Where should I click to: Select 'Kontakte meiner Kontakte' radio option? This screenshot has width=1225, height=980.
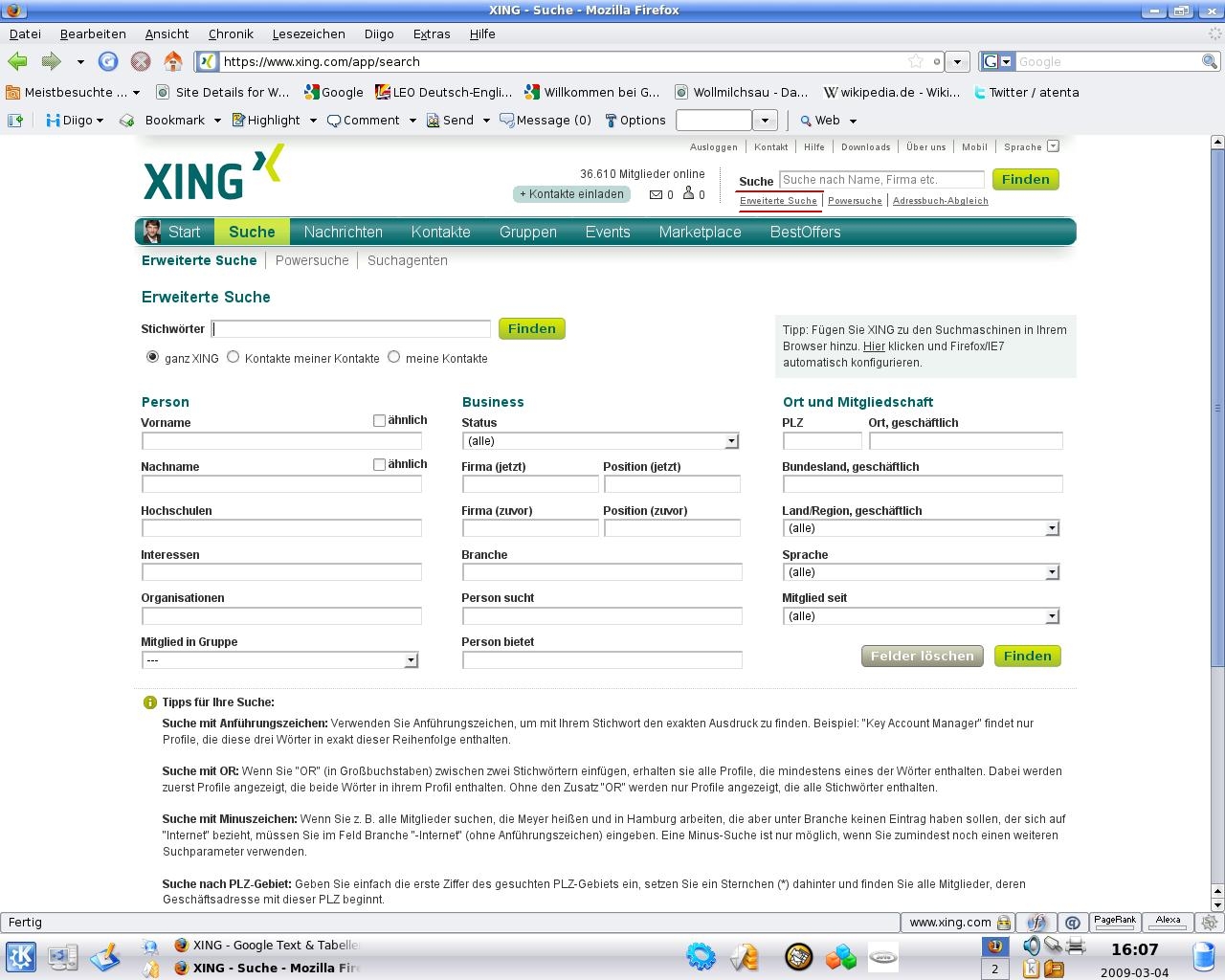click(233, 357)
